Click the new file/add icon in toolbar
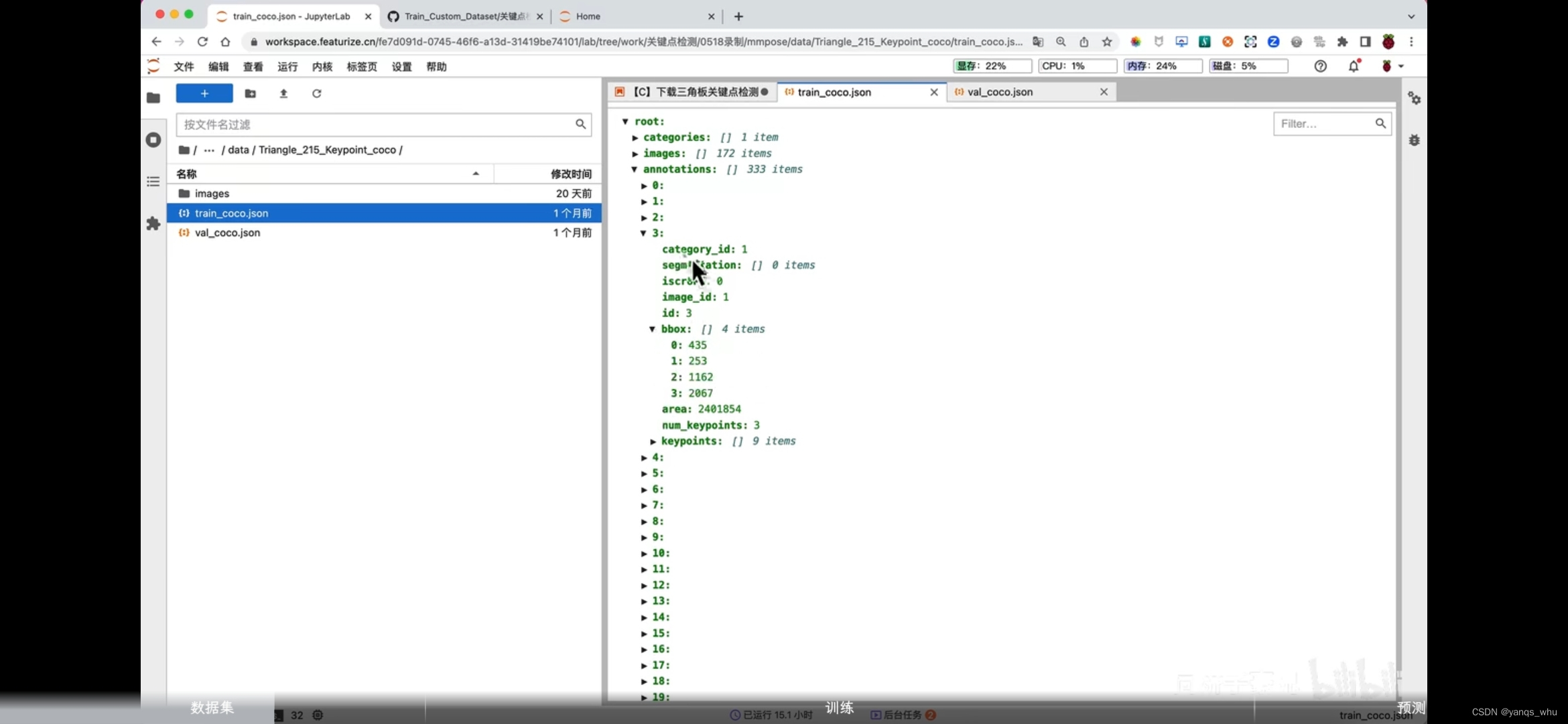 click(x=204, y=93)
